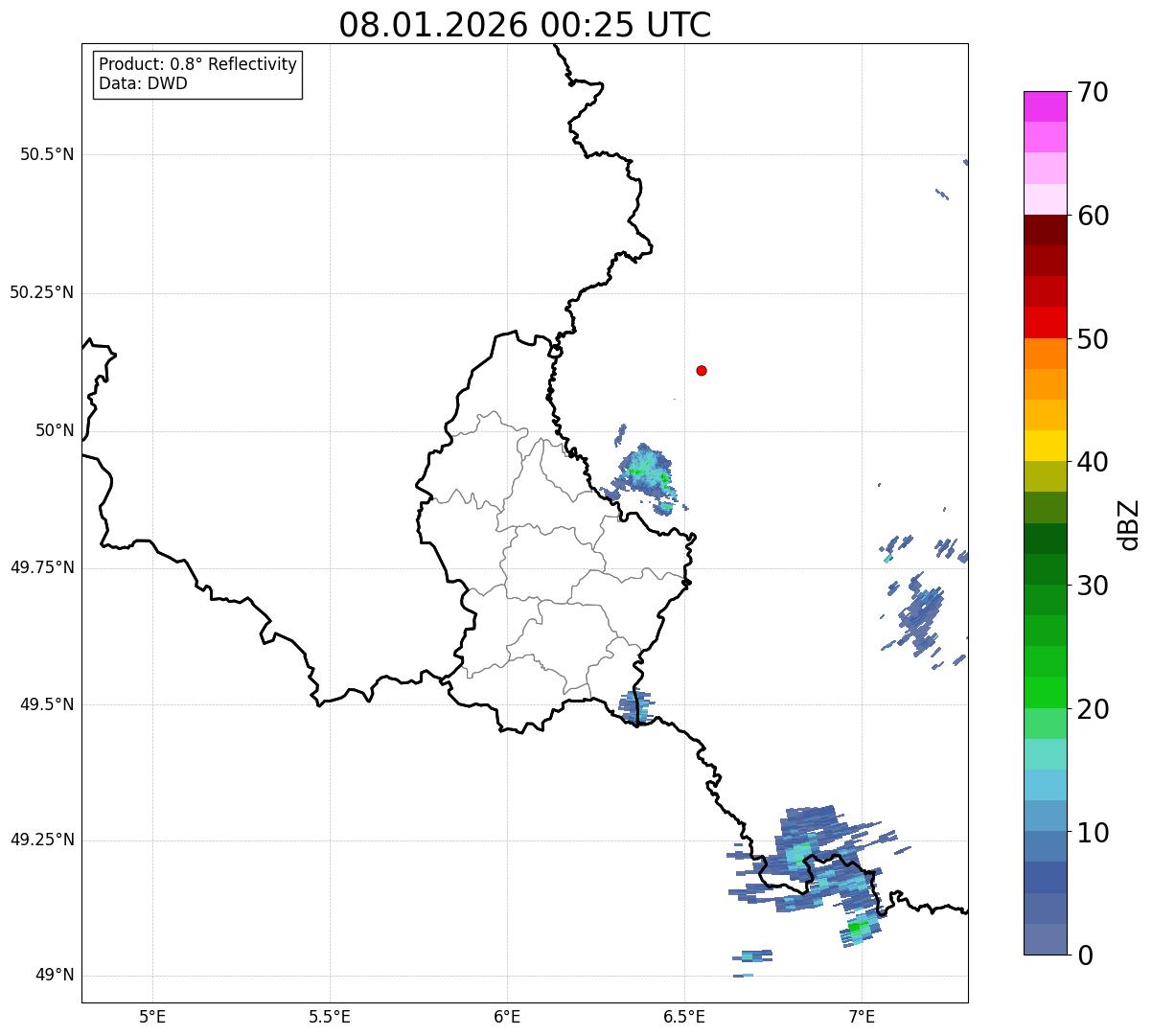Image resolution: width=1152 pixels, height=1036 pixels.
Task: Click the 7°E longitude label
Action: pyautogui.click(x=862, y=1017)
